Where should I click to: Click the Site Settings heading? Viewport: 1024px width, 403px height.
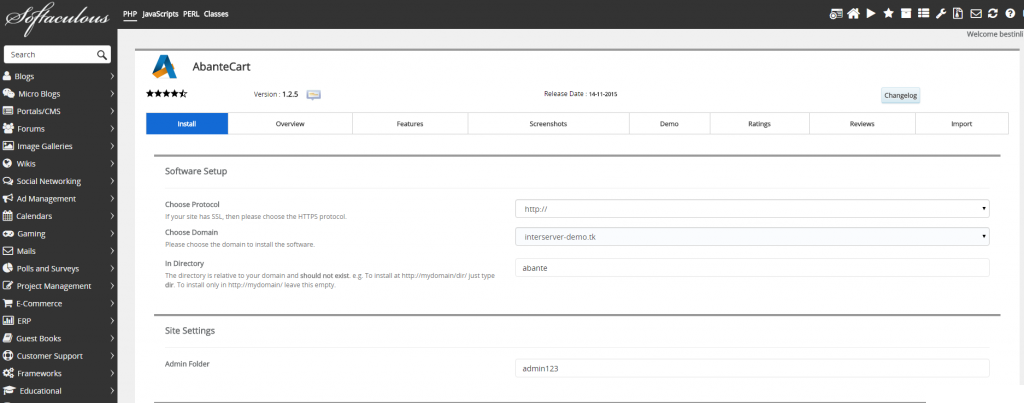(190, 331)
